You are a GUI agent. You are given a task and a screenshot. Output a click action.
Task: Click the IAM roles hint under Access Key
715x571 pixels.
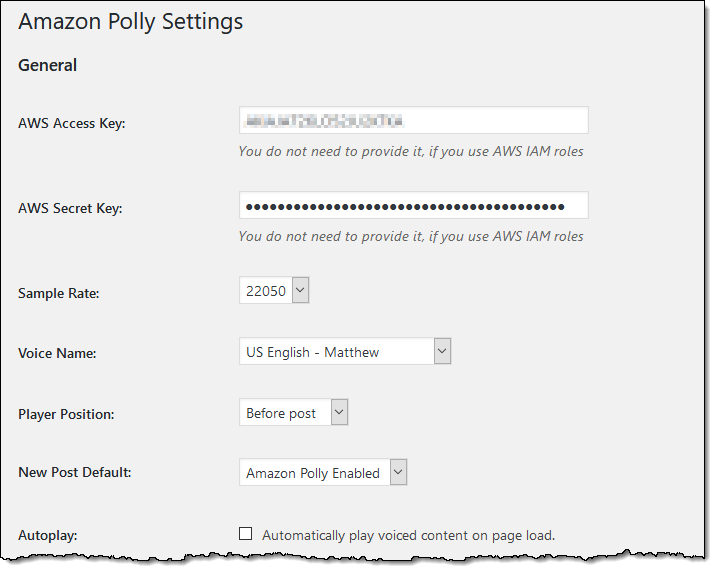coord(410,152)
